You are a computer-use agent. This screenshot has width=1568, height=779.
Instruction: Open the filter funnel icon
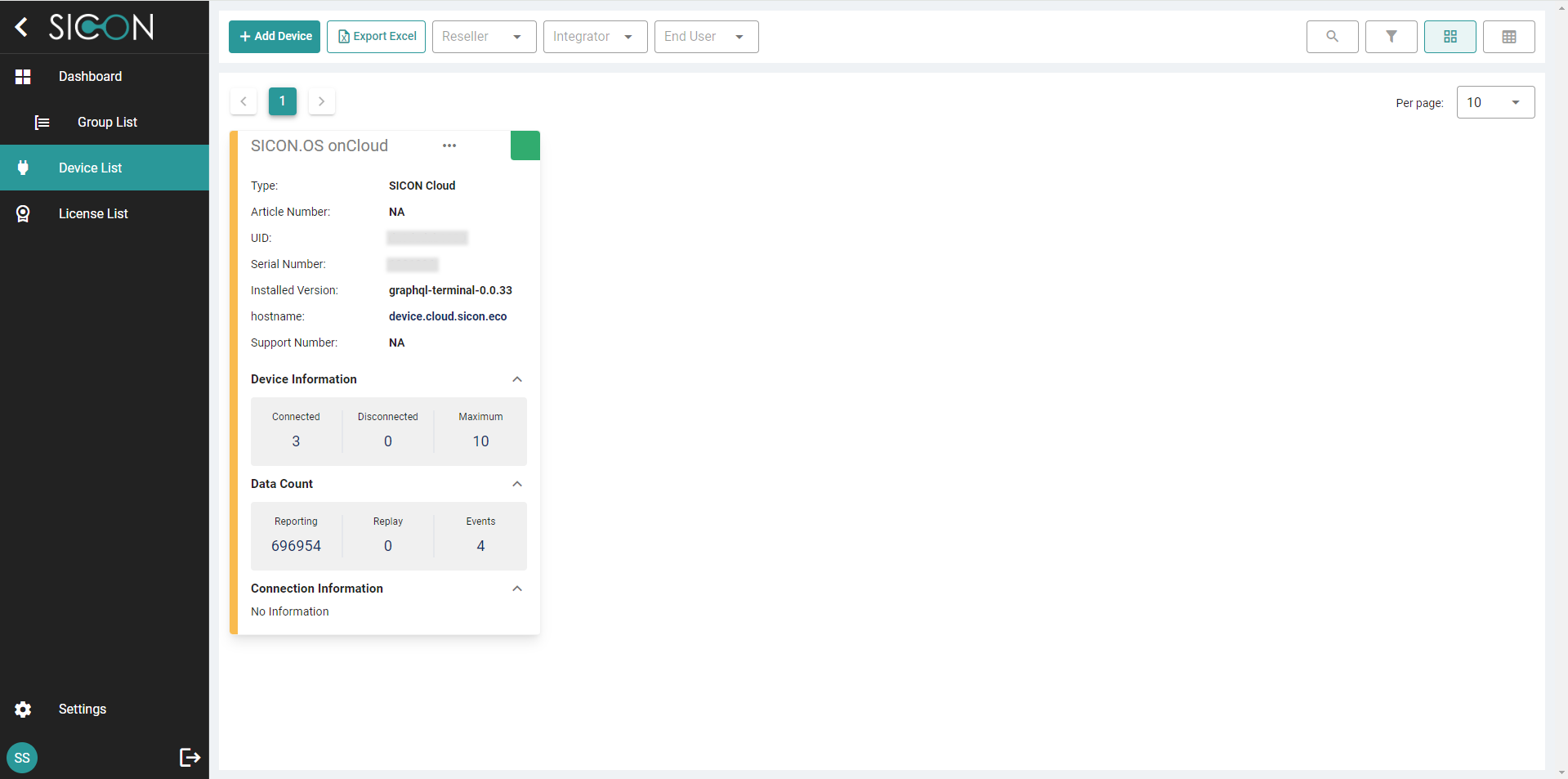point(1391,37)
